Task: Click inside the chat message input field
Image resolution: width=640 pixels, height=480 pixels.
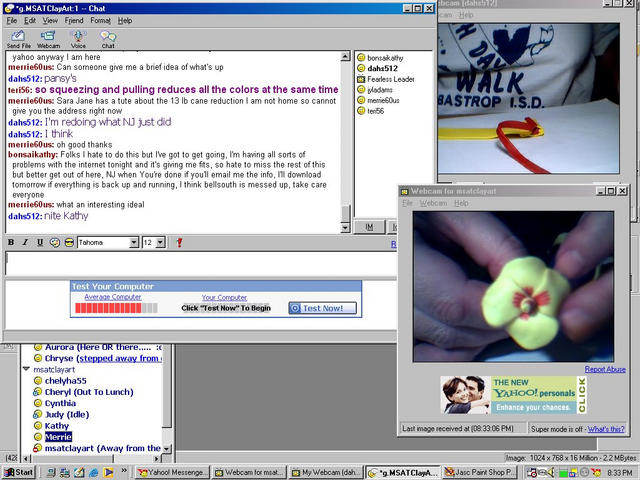Action: pyautogui.click(x=201, y=264)
